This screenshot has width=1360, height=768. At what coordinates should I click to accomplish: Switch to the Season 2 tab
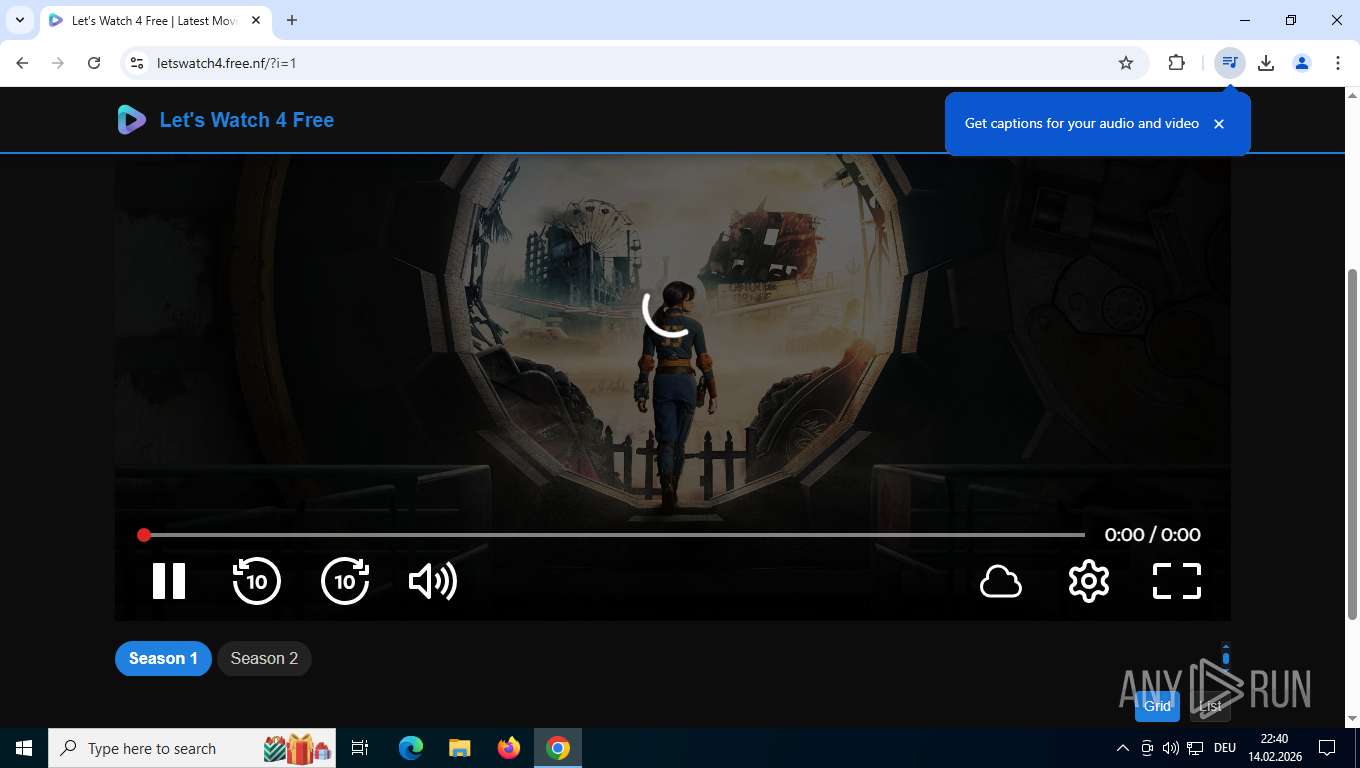click(264, 658)
